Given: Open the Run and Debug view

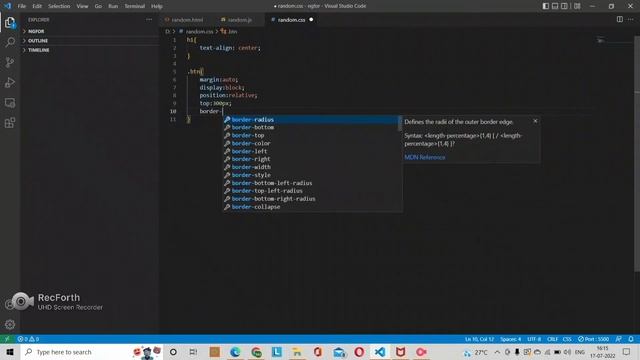Looking at the screenshot, I should (x=10, y=82).
